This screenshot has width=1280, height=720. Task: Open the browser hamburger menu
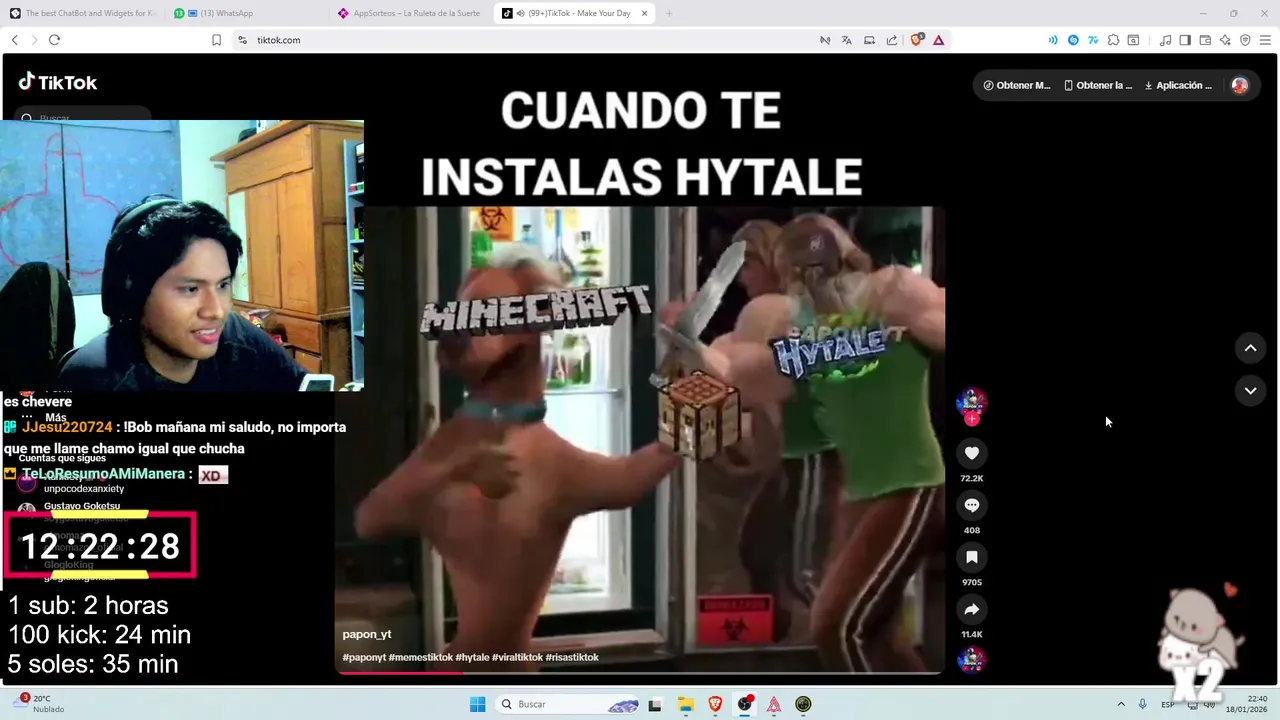point(1265,40)
